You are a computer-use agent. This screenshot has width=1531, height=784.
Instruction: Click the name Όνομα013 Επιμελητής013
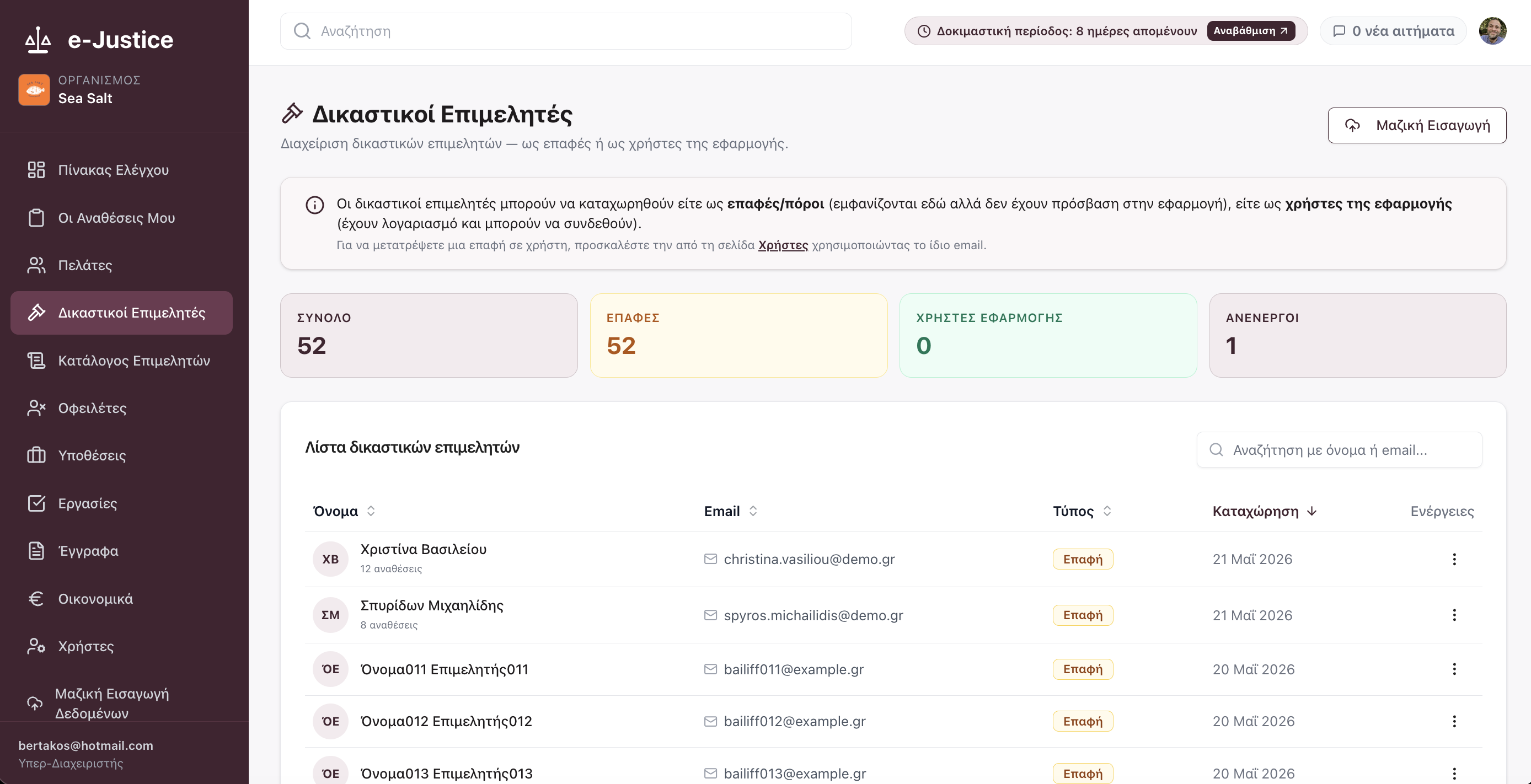pos(446,774)
